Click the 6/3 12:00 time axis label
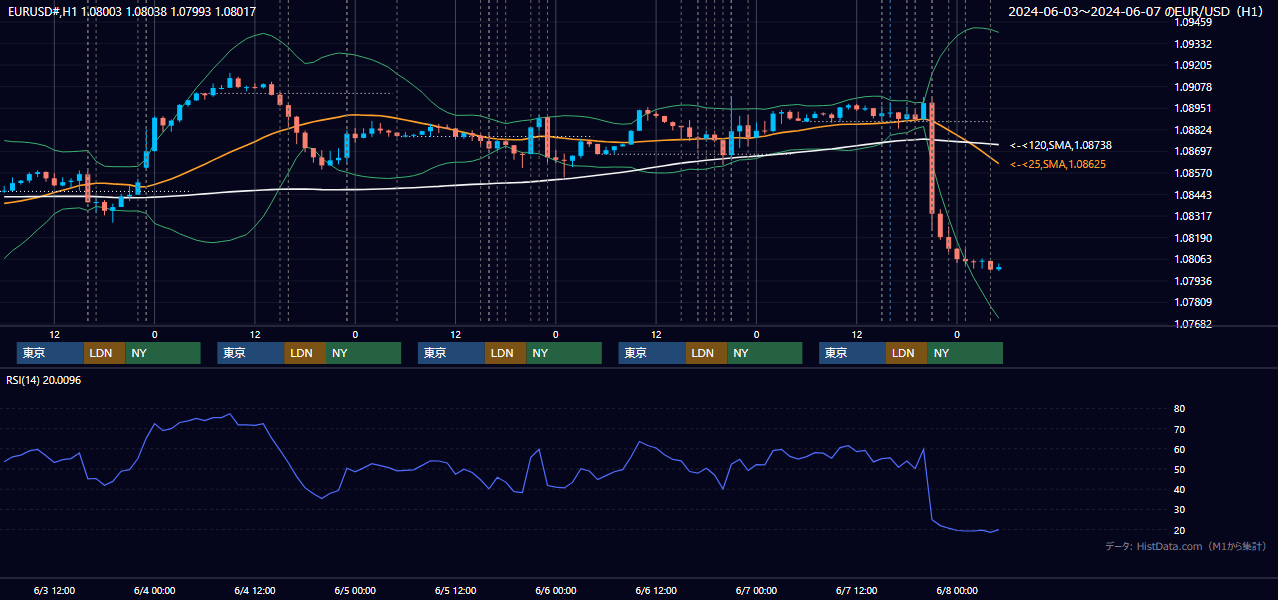 click(54, 590)
